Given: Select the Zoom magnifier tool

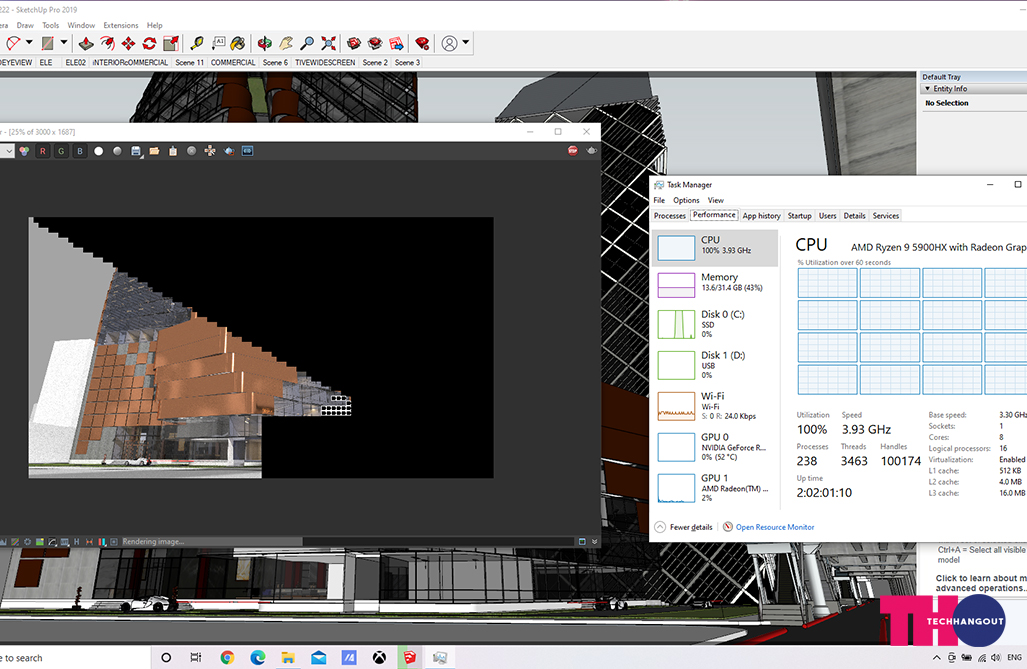Looking at the screenshot, I should tap(307, 44).
